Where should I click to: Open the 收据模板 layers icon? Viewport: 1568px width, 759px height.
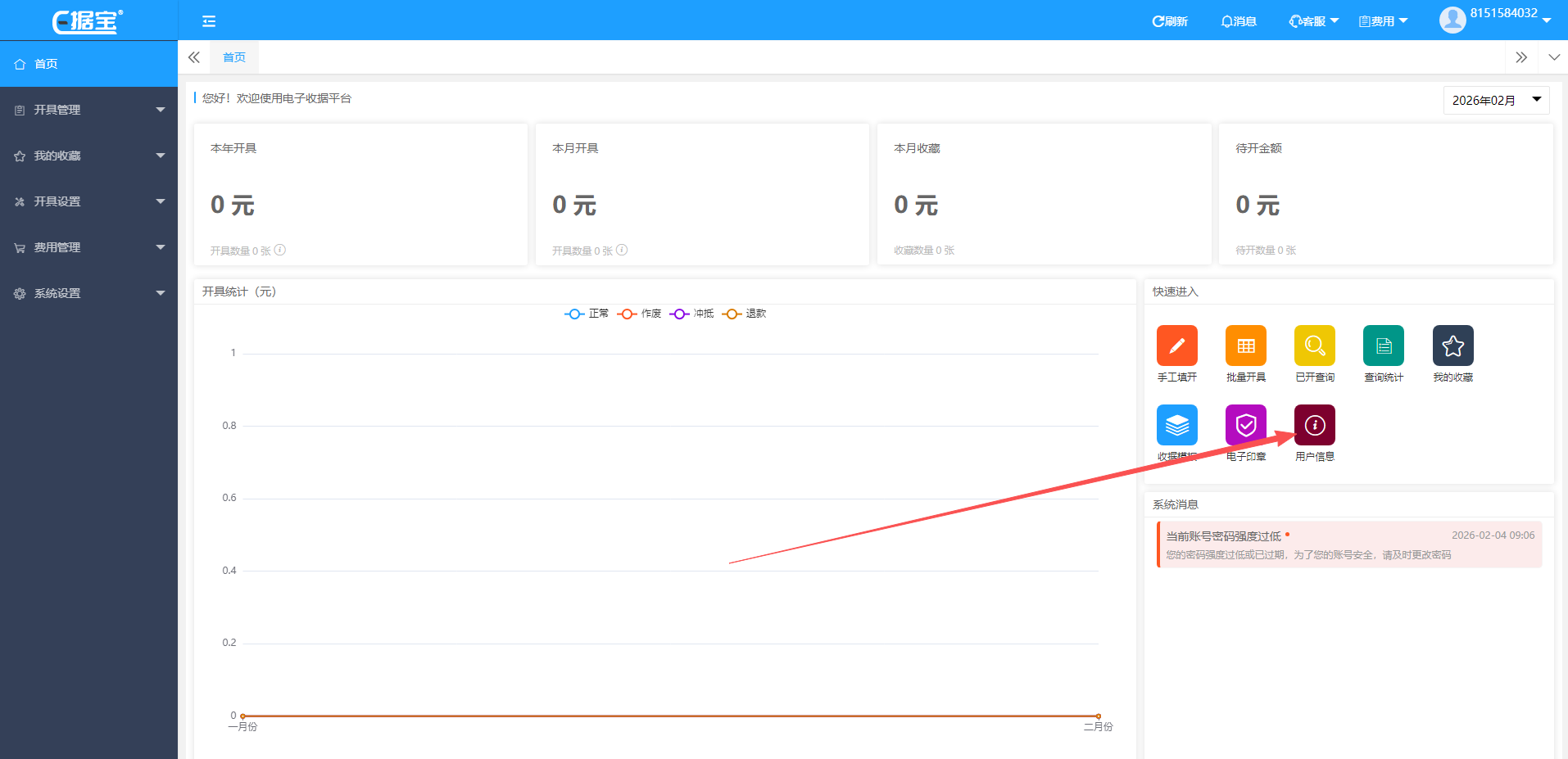(x=1176, y=425)
